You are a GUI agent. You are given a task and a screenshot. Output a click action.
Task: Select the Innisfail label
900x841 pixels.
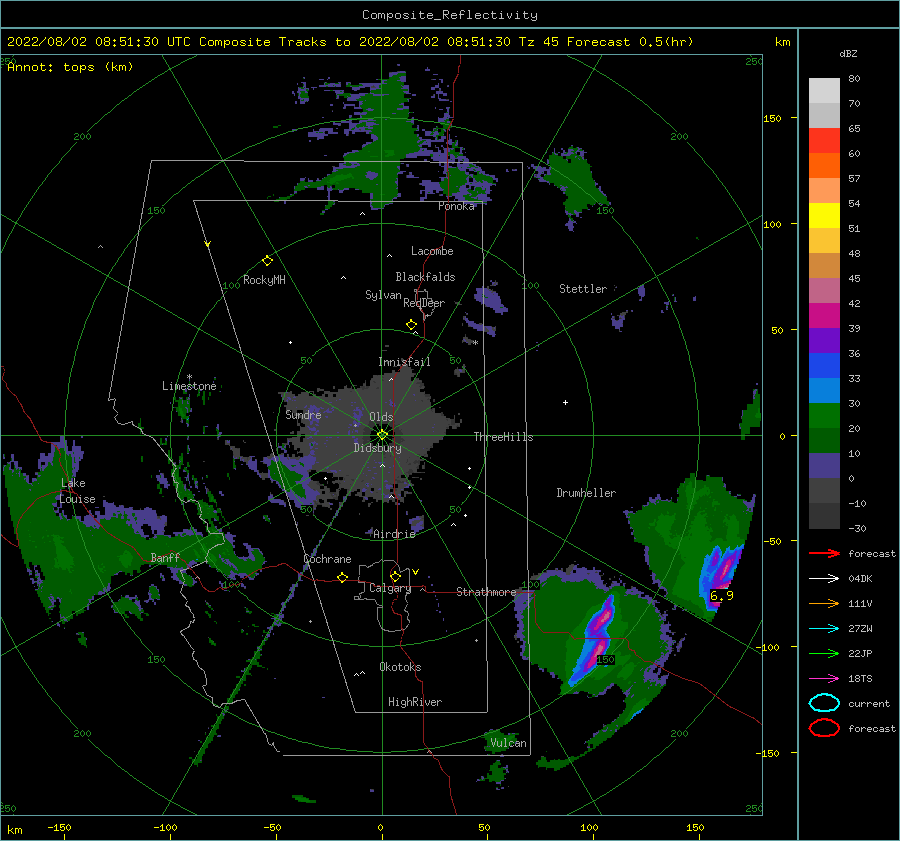[404, 362]
